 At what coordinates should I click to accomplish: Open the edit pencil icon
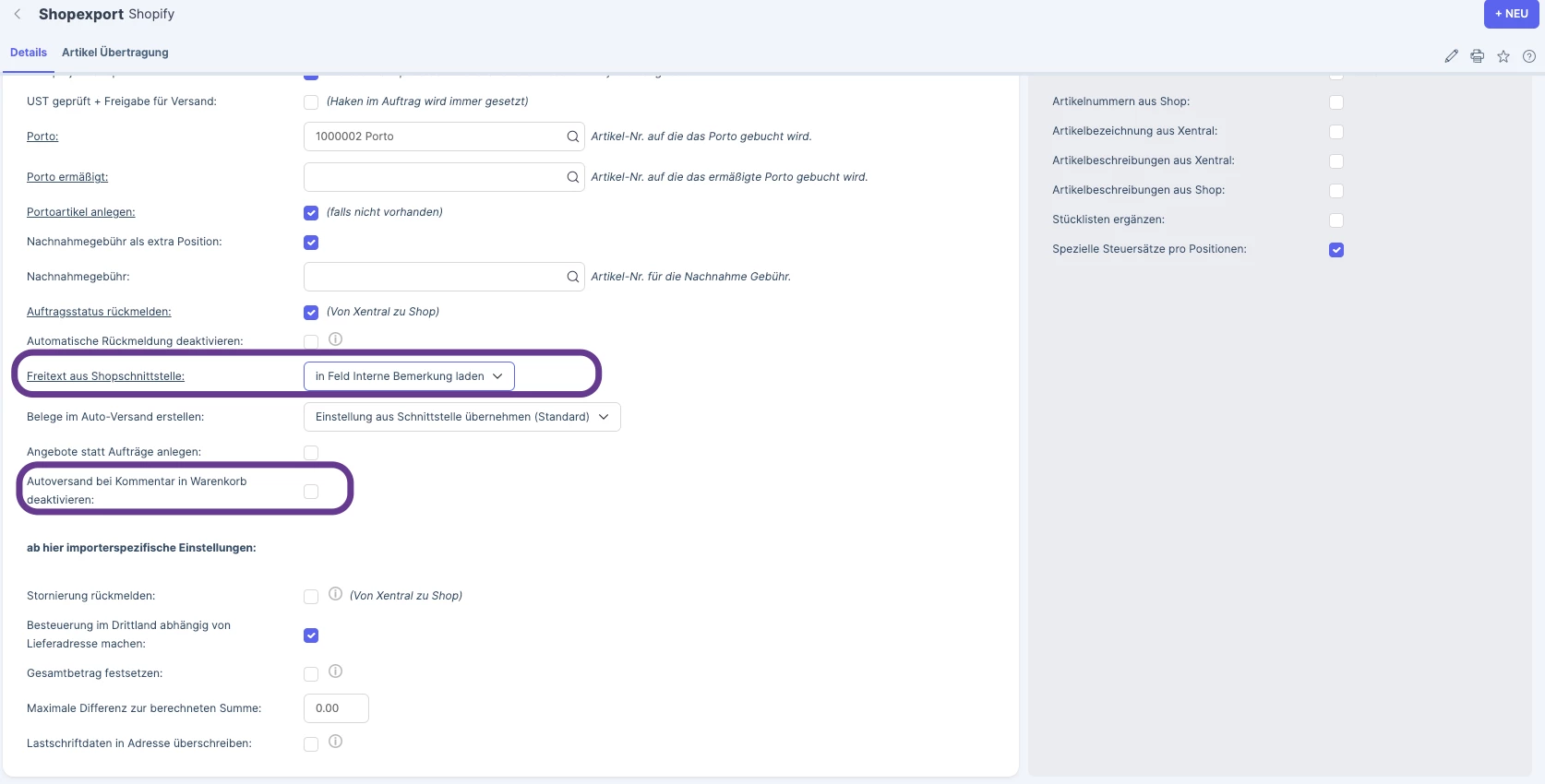[x=1452, y=56]
